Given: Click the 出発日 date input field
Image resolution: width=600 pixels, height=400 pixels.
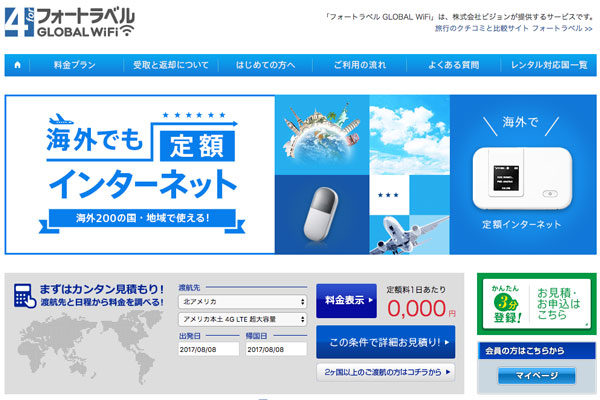Looking at the screenshot, I should [x=209, y=349].
